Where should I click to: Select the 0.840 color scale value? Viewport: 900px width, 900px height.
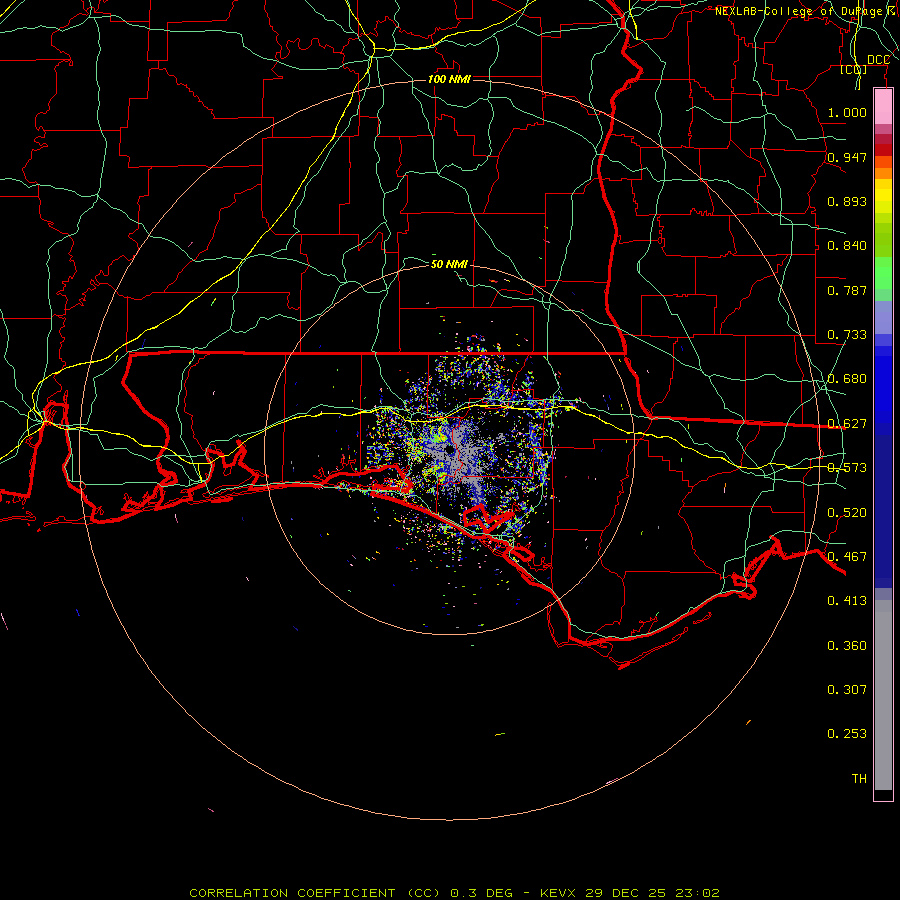(847, 246)
